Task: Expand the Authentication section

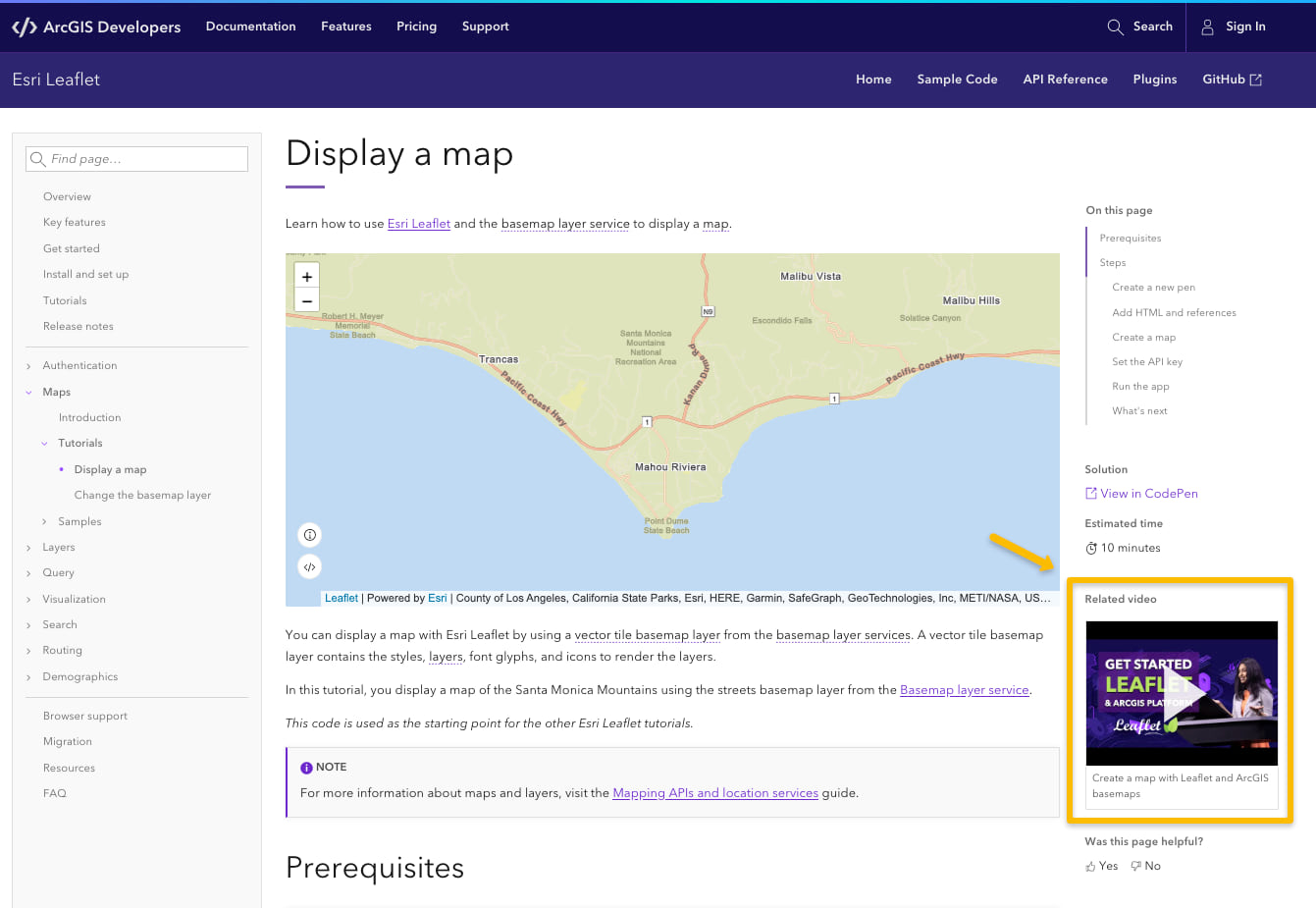Action: (28, 366)
